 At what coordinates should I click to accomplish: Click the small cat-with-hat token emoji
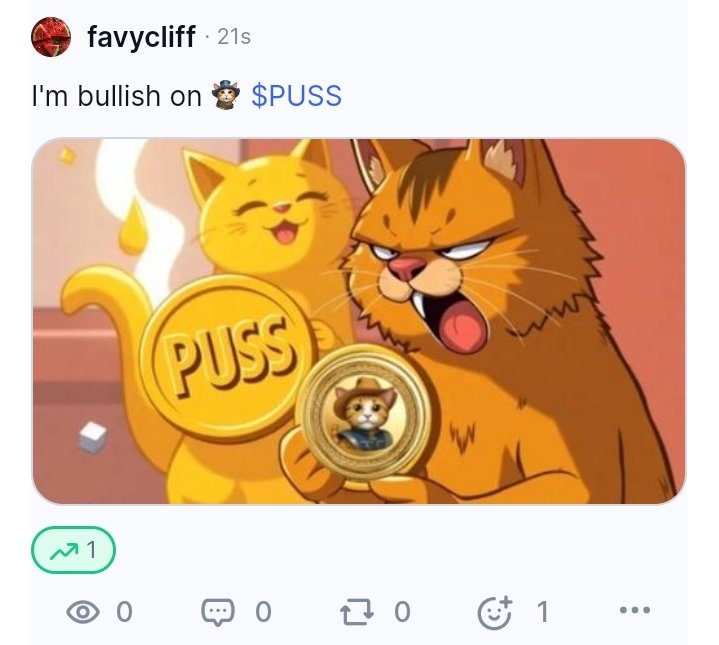(226, 95)
